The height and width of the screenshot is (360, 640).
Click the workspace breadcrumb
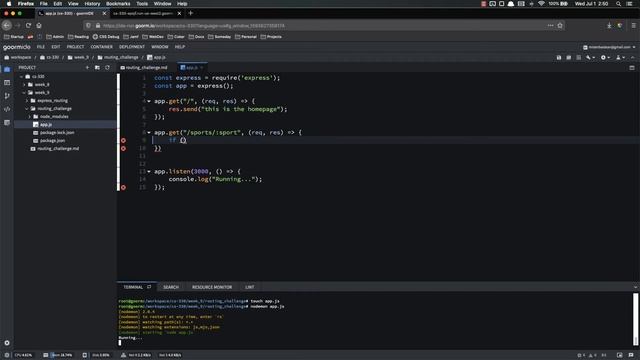(x=18, y=58)
